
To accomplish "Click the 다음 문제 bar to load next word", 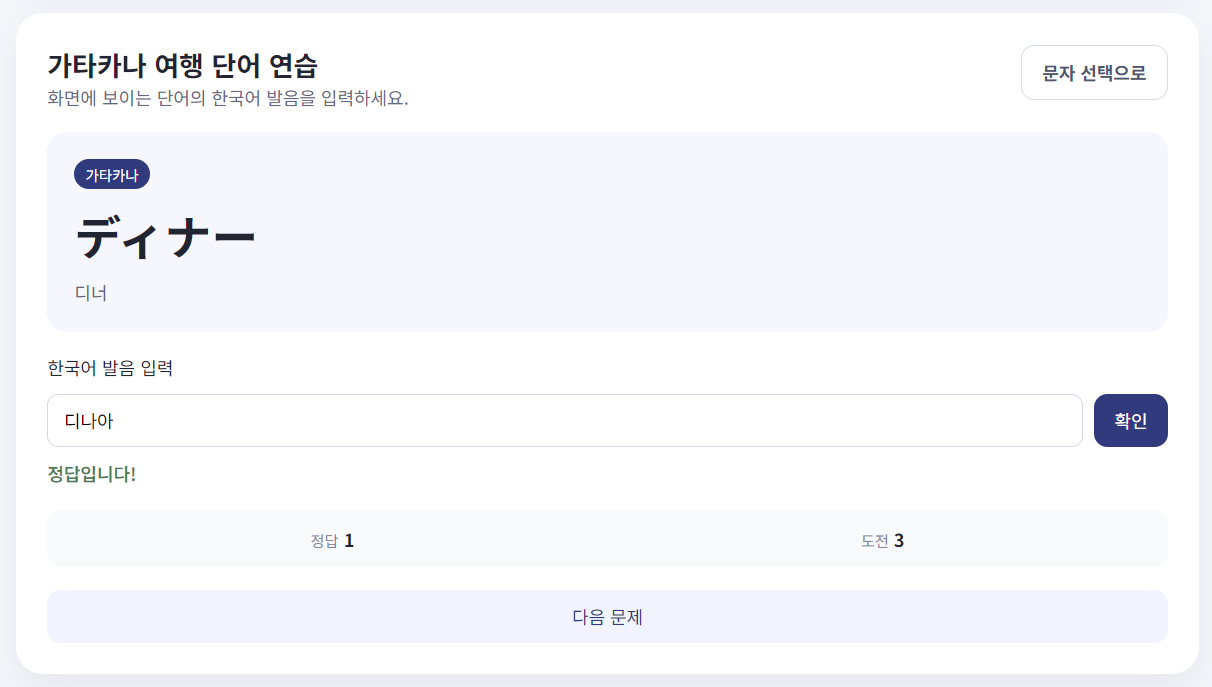I will 607,617.
